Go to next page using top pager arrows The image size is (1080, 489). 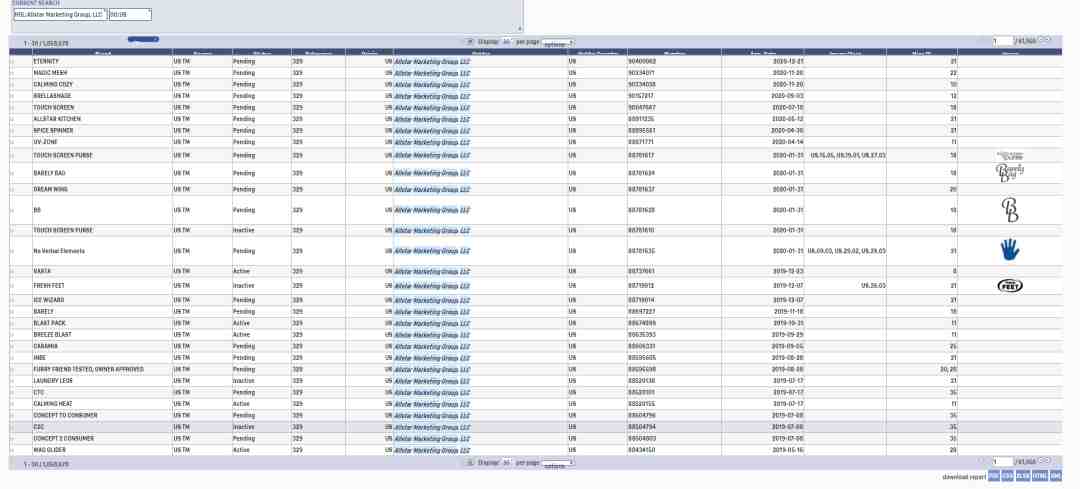(x=1041, y=39)
